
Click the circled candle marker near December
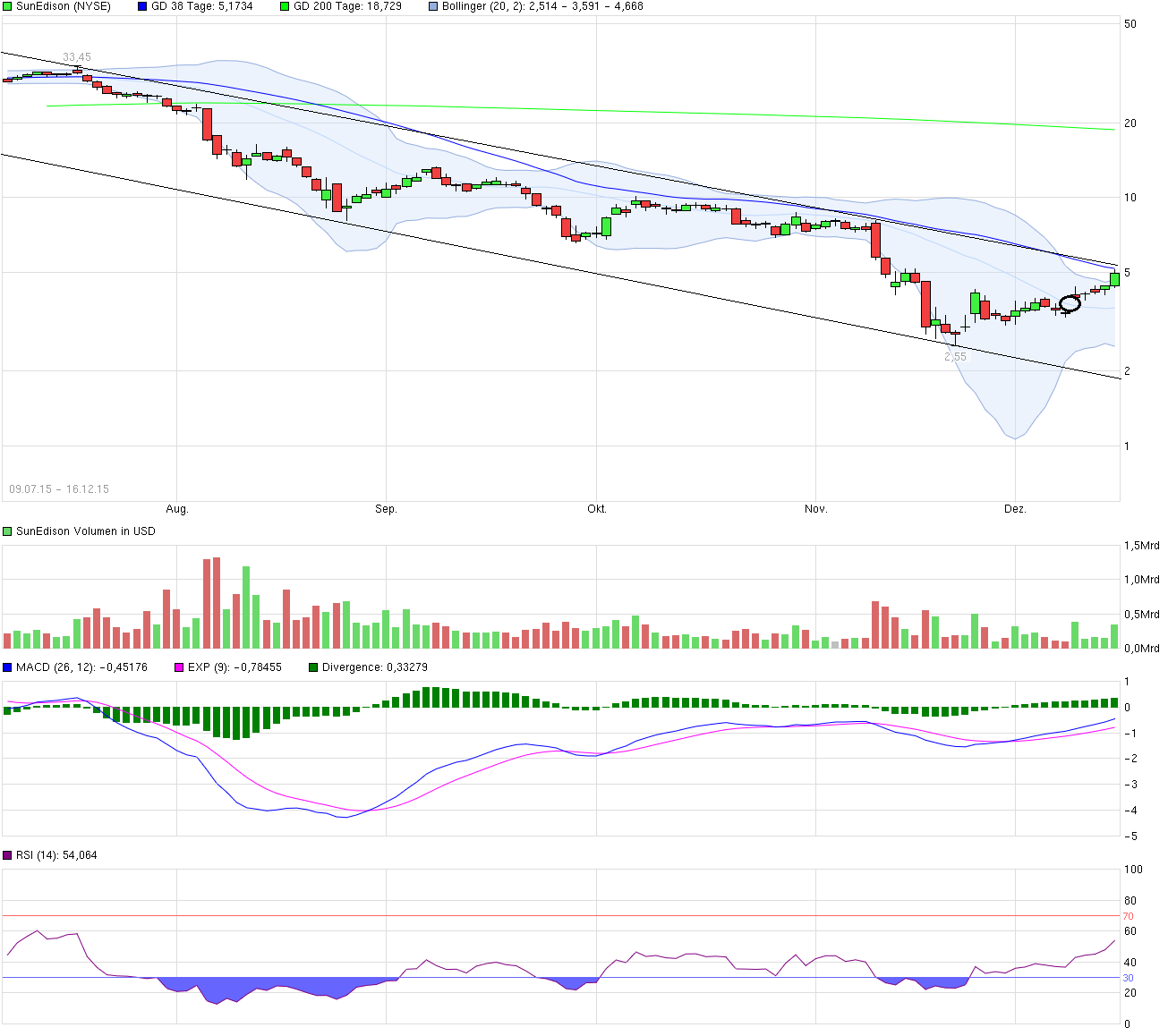click(x=1068, y=304)
